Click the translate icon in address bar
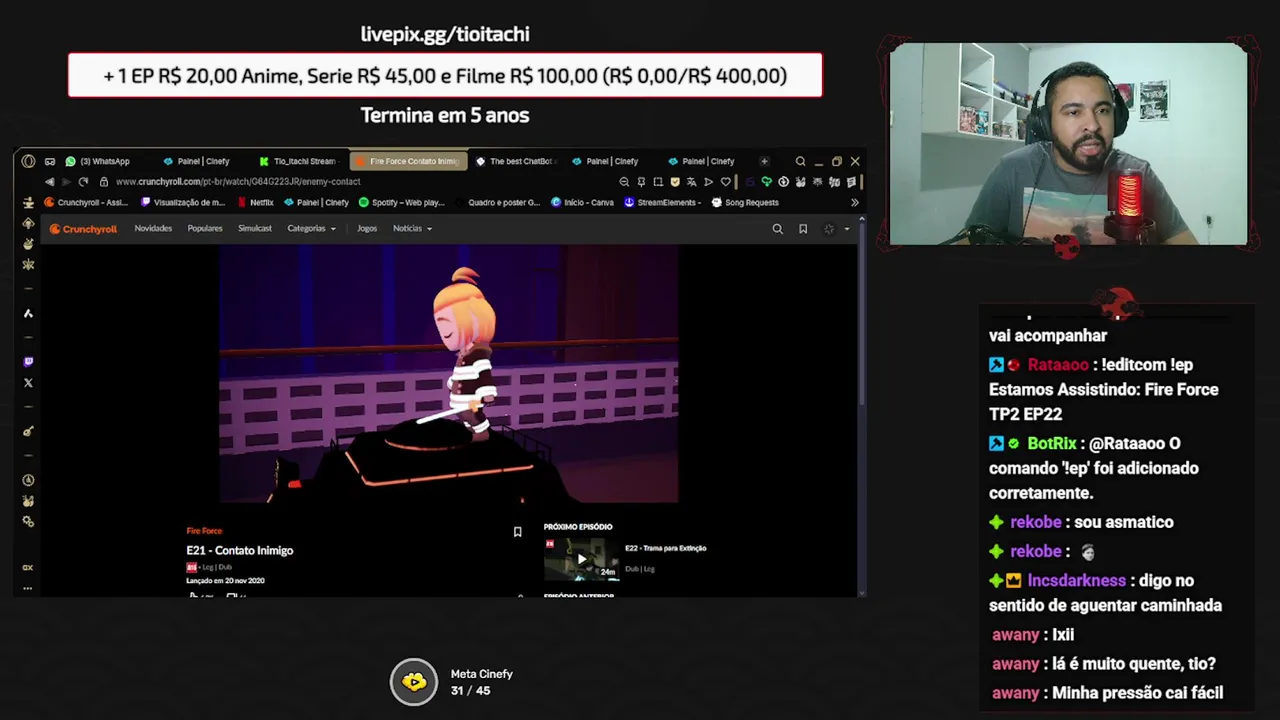The height and width of the screenshot is (720, 1280). (691, 182)
